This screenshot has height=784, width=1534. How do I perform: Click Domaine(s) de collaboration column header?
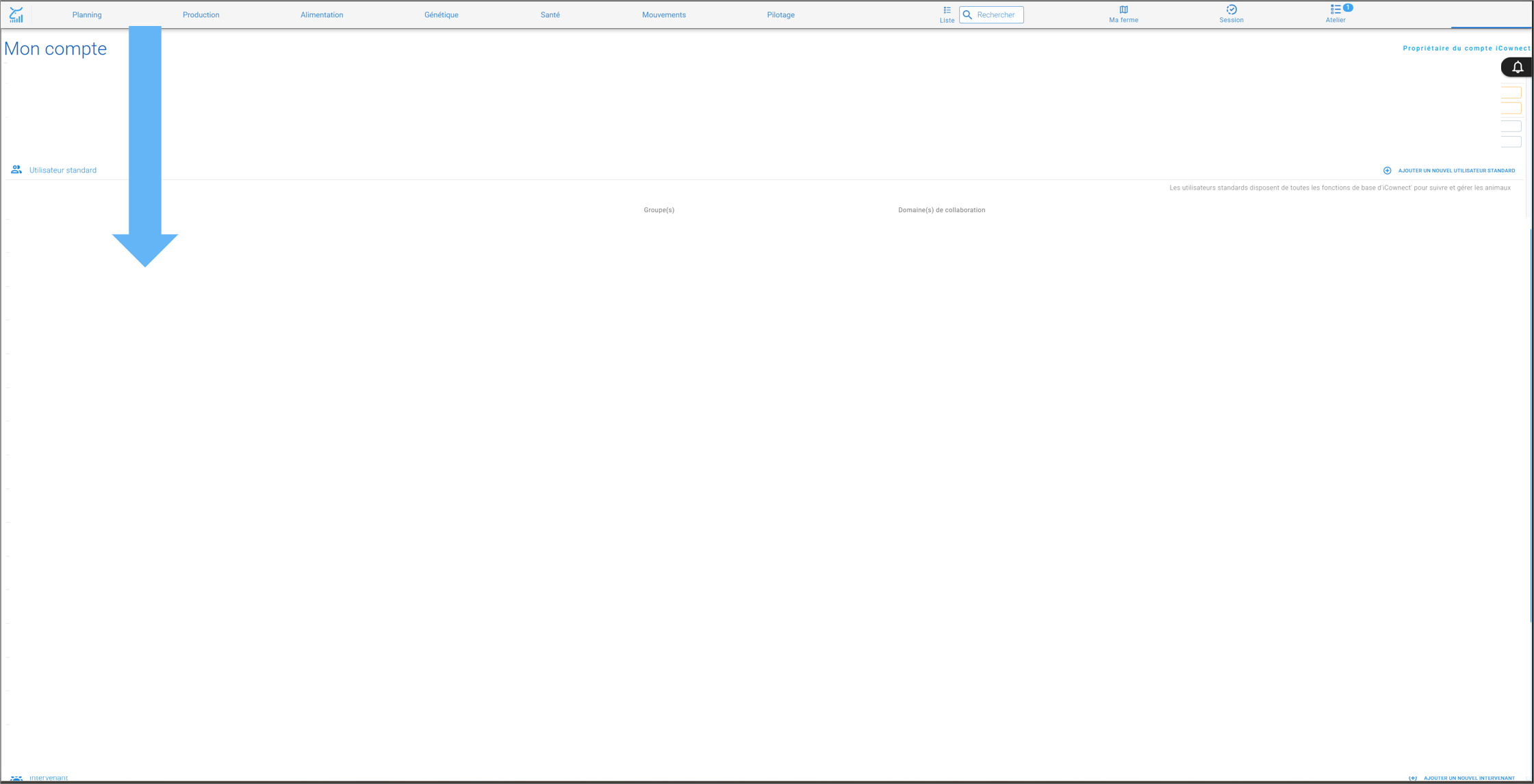942,210
